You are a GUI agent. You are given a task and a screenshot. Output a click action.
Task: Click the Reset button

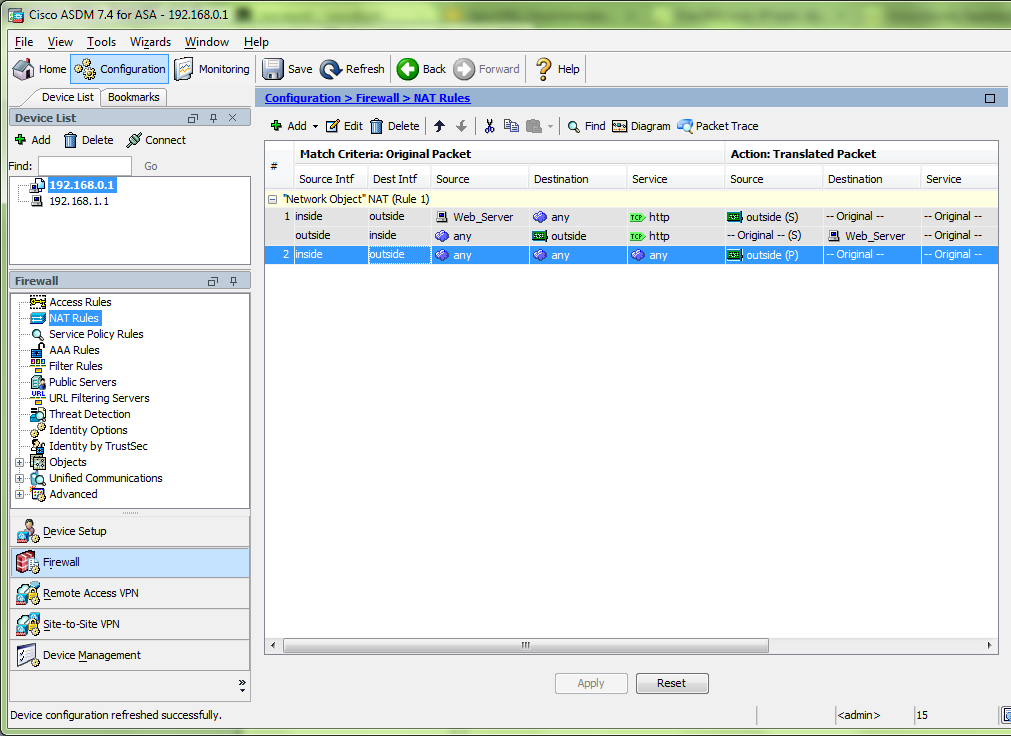672,683
